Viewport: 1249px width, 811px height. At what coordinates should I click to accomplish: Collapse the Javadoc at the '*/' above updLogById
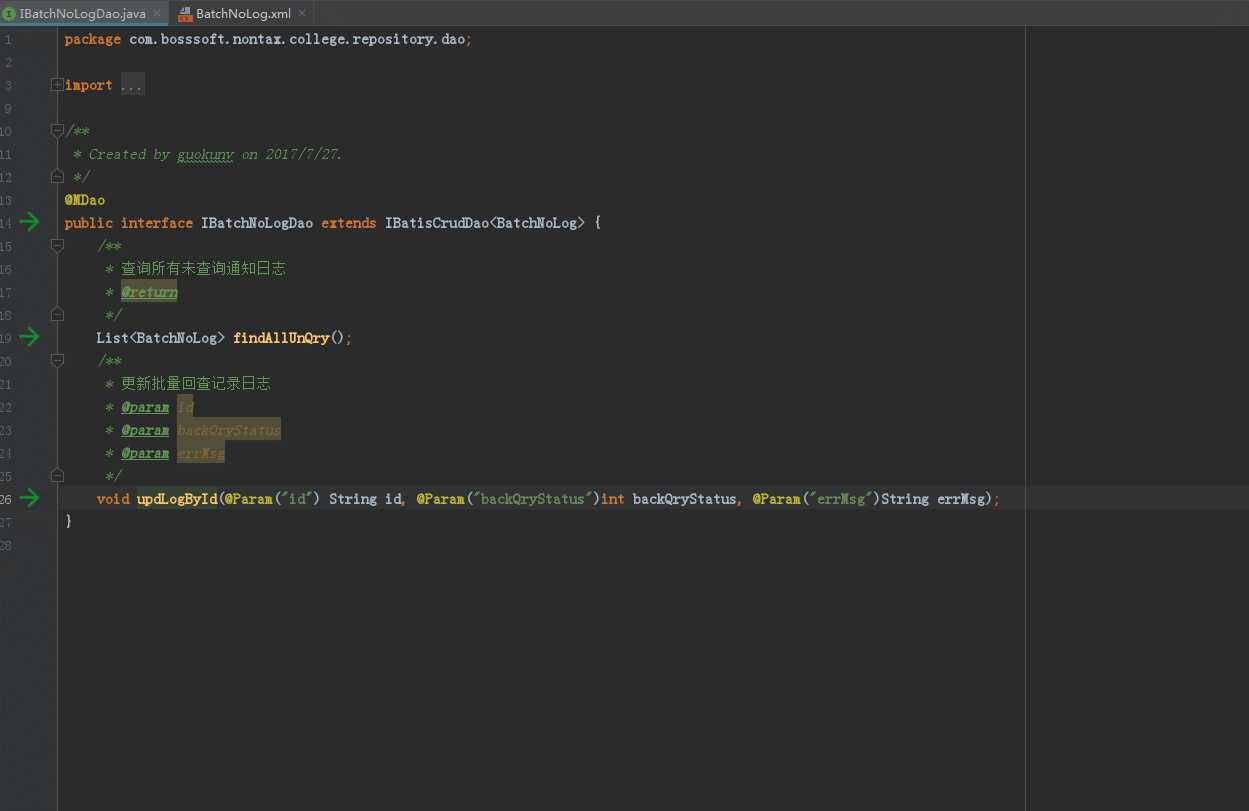tap(57, 476)
